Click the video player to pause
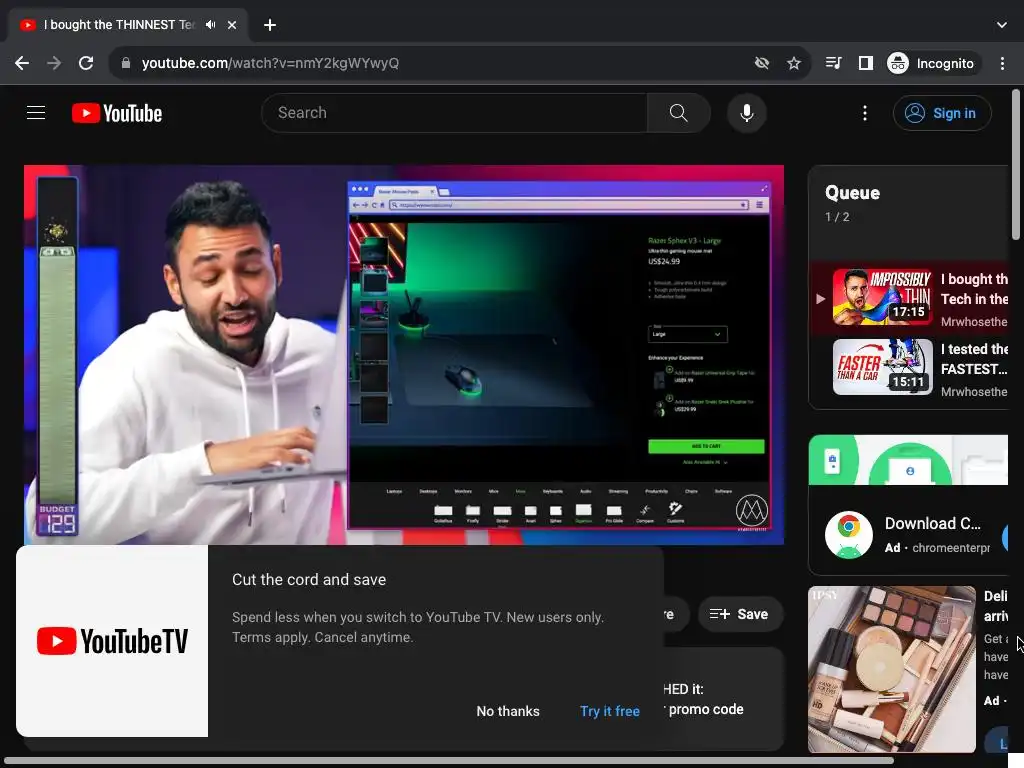This screenshot has height=768, width=1024. click(x=404, y=355)
